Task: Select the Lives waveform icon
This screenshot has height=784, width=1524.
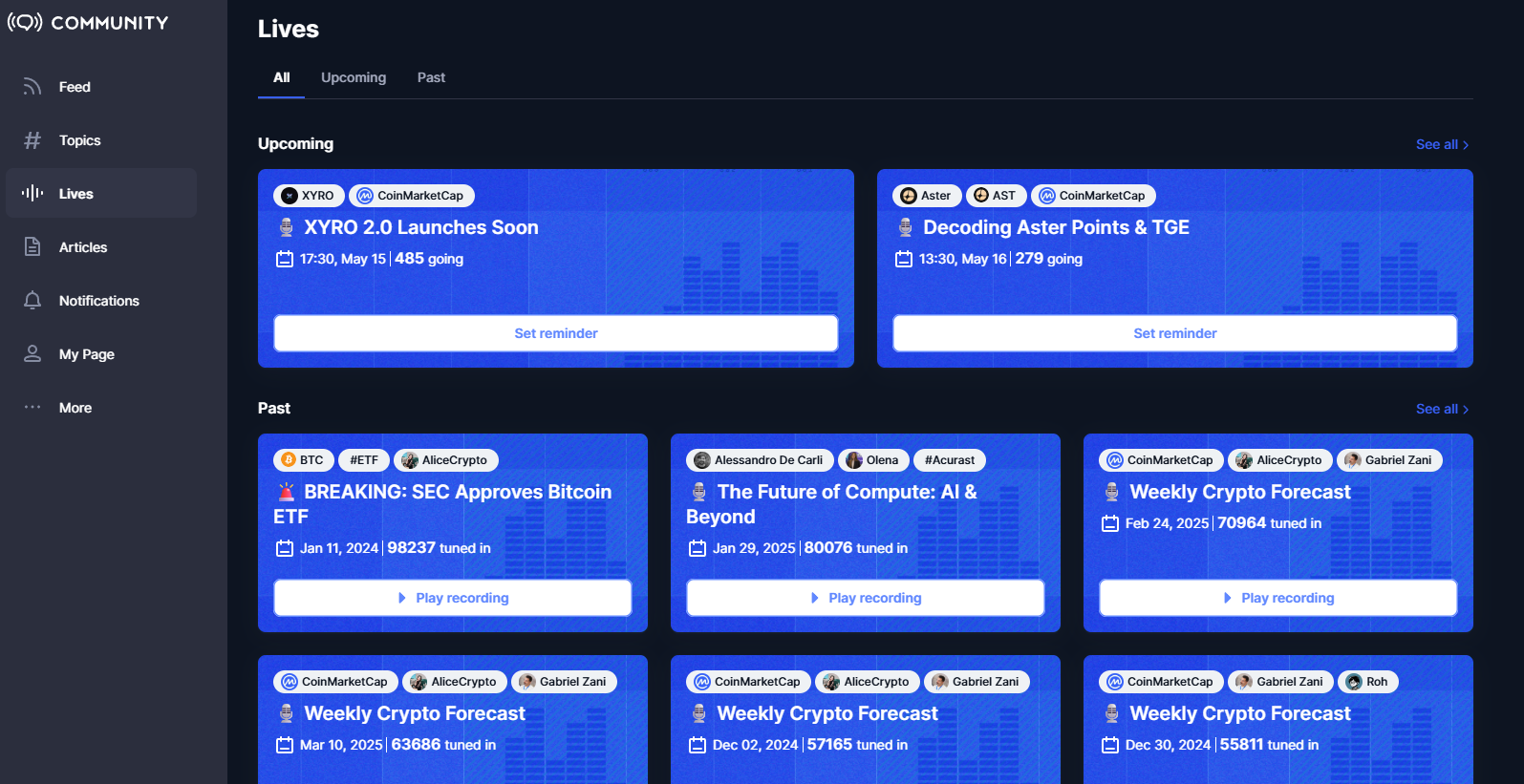Action: coord(32,194)
